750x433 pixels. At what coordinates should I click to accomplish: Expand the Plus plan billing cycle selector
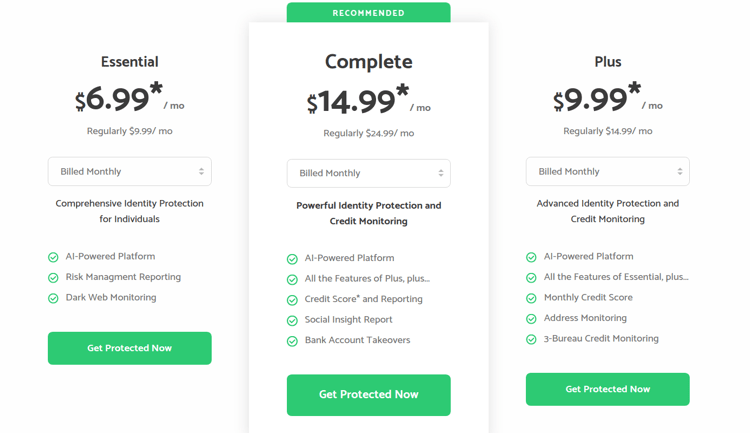[608, 171]
